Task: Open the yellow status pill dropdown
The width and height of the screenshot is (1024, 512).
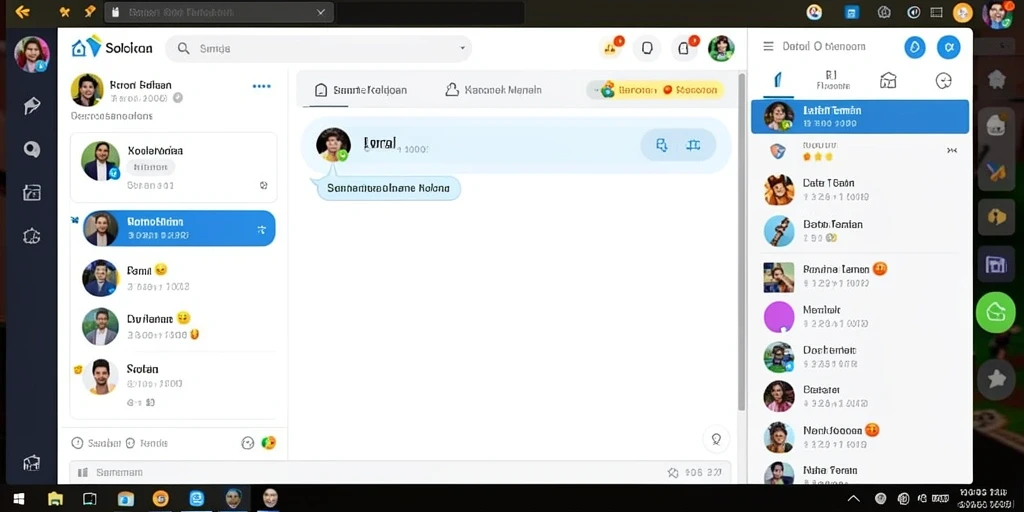Action: (x=655, y=90)
